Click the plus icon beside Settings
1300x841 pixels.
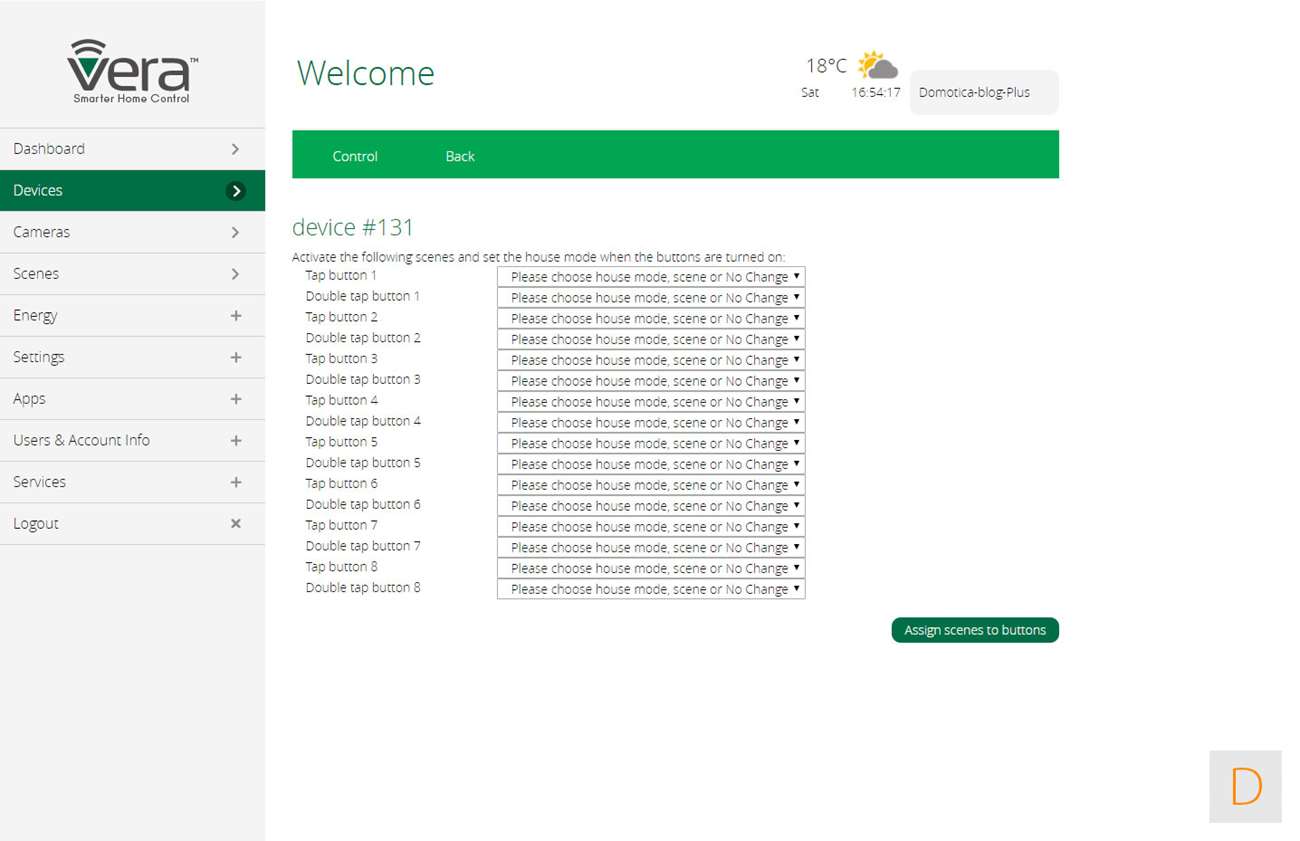tap(236, 357)
